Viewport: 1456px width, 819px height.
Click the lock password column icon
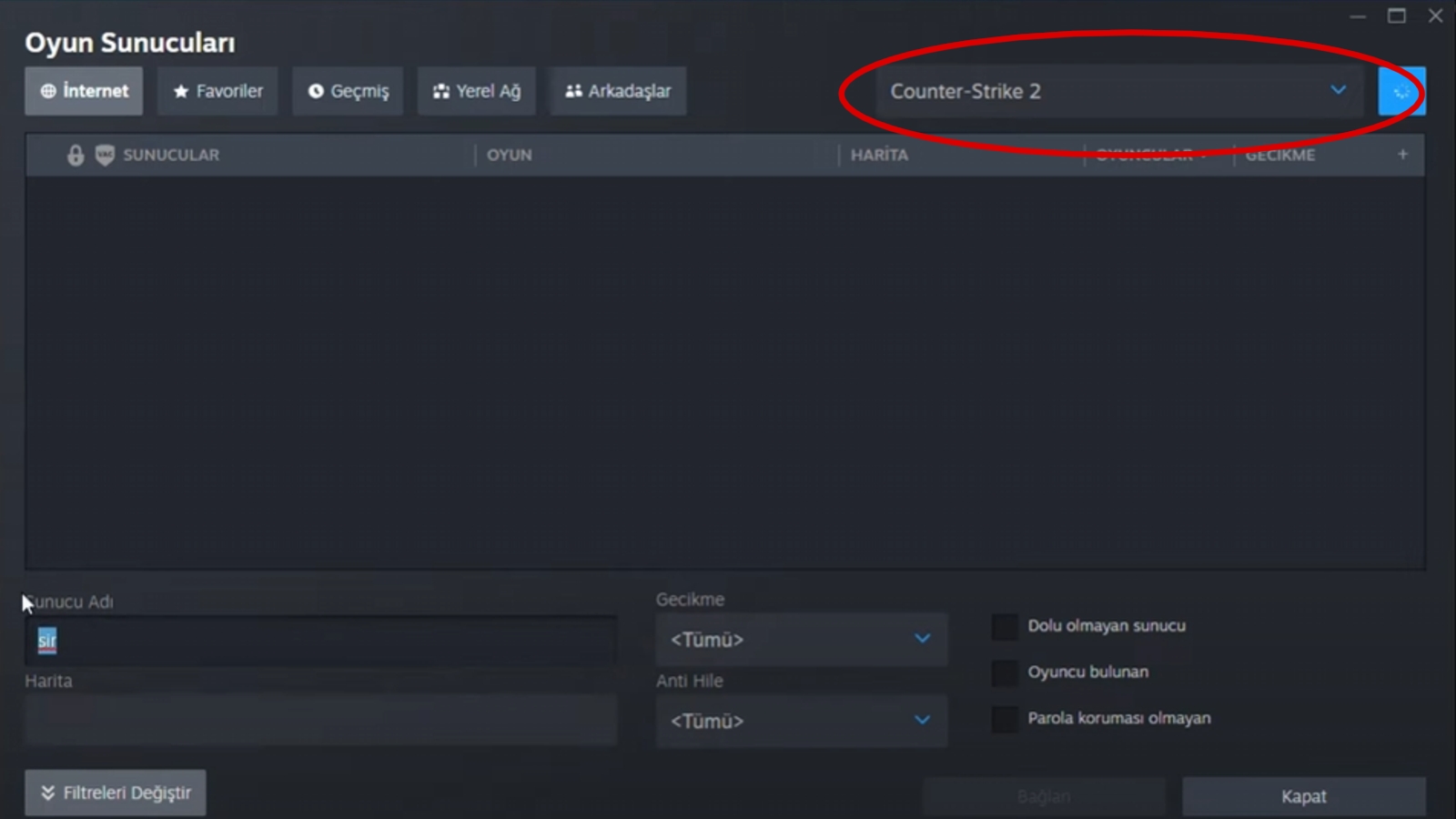[x=76, y=156]
